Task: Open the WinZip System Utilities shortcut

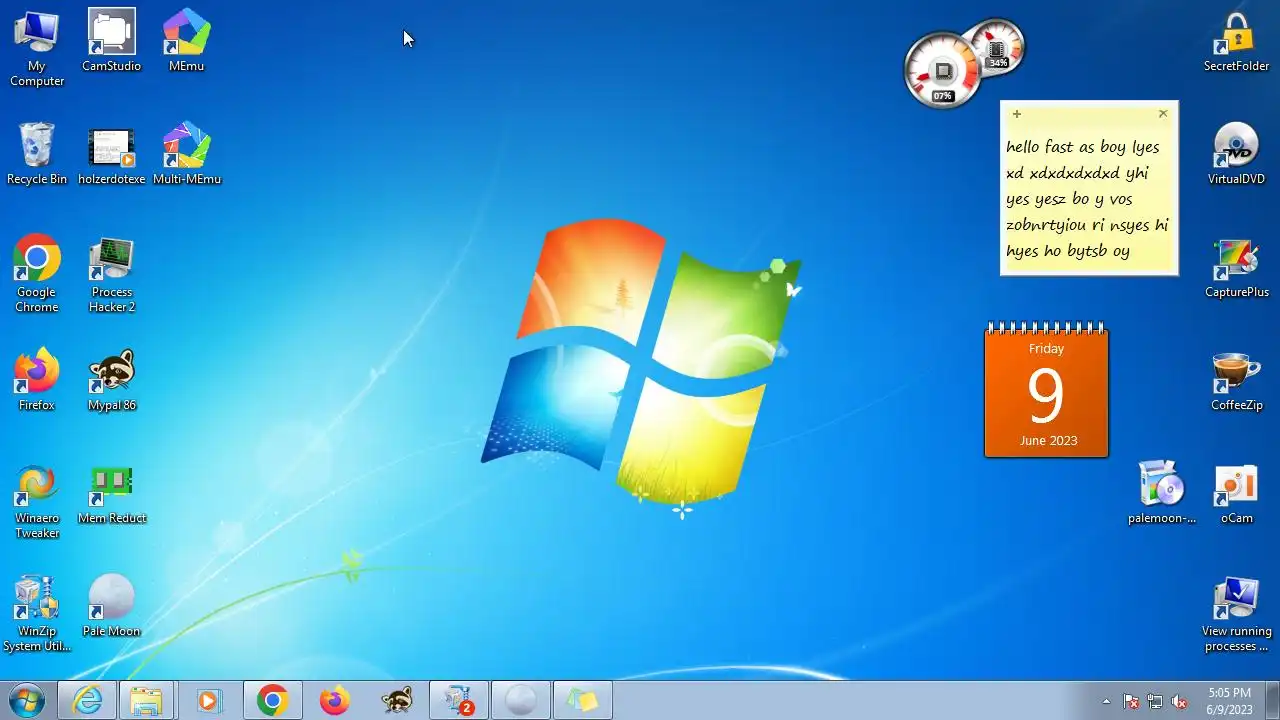Action: (x=37, y=613)
